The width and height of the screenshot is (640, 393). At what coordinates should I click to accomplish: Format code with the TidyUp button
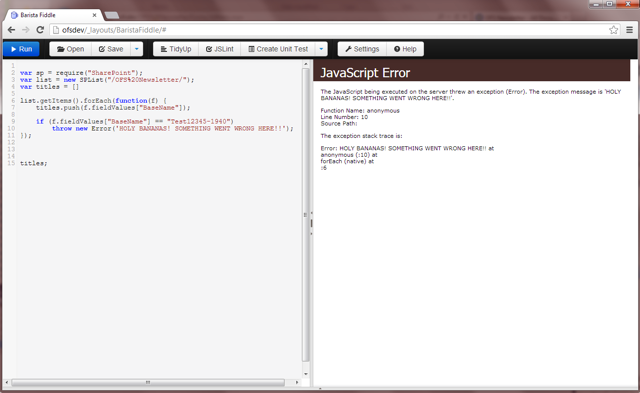[176, 49]
